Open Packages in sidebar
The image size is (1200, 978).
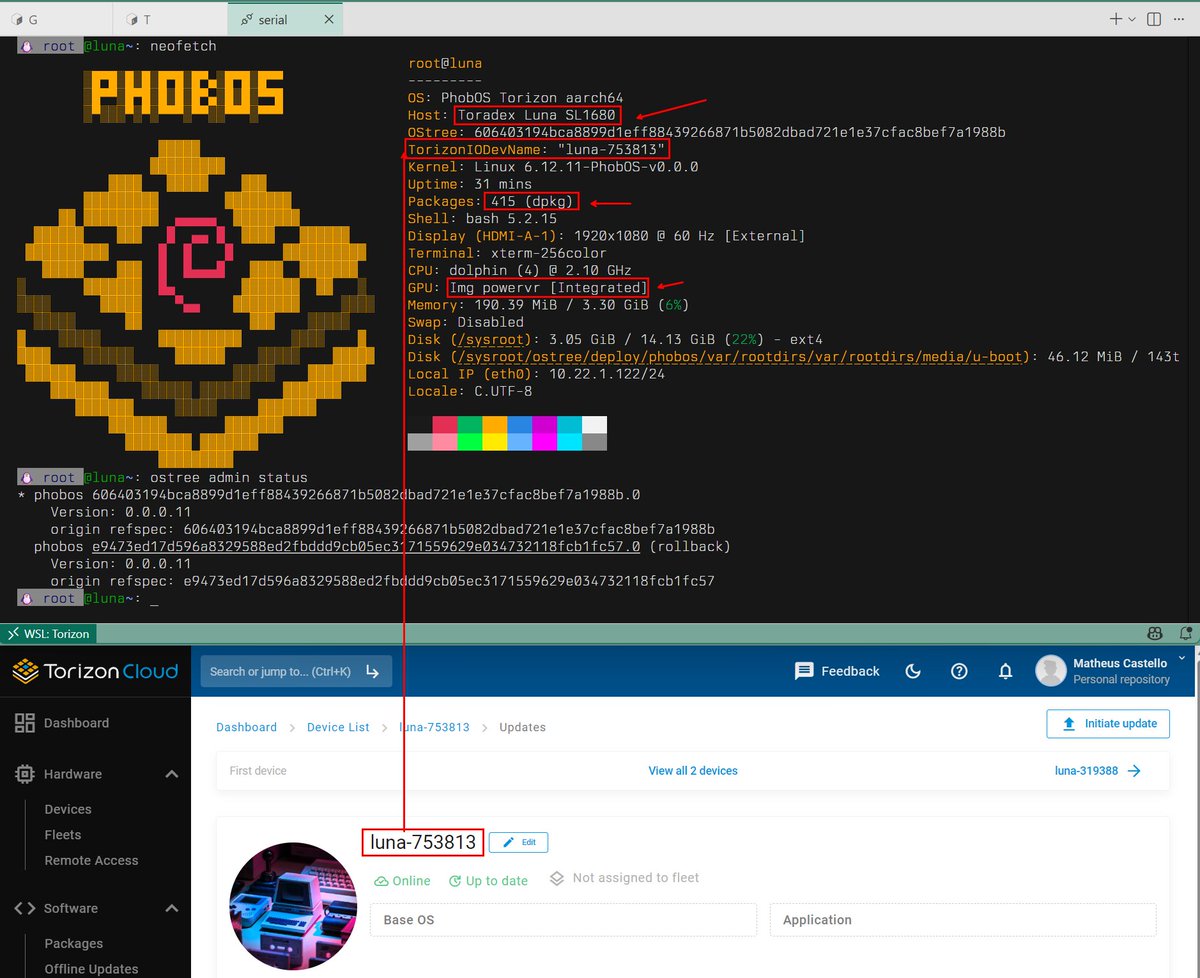tap(74, 943)
